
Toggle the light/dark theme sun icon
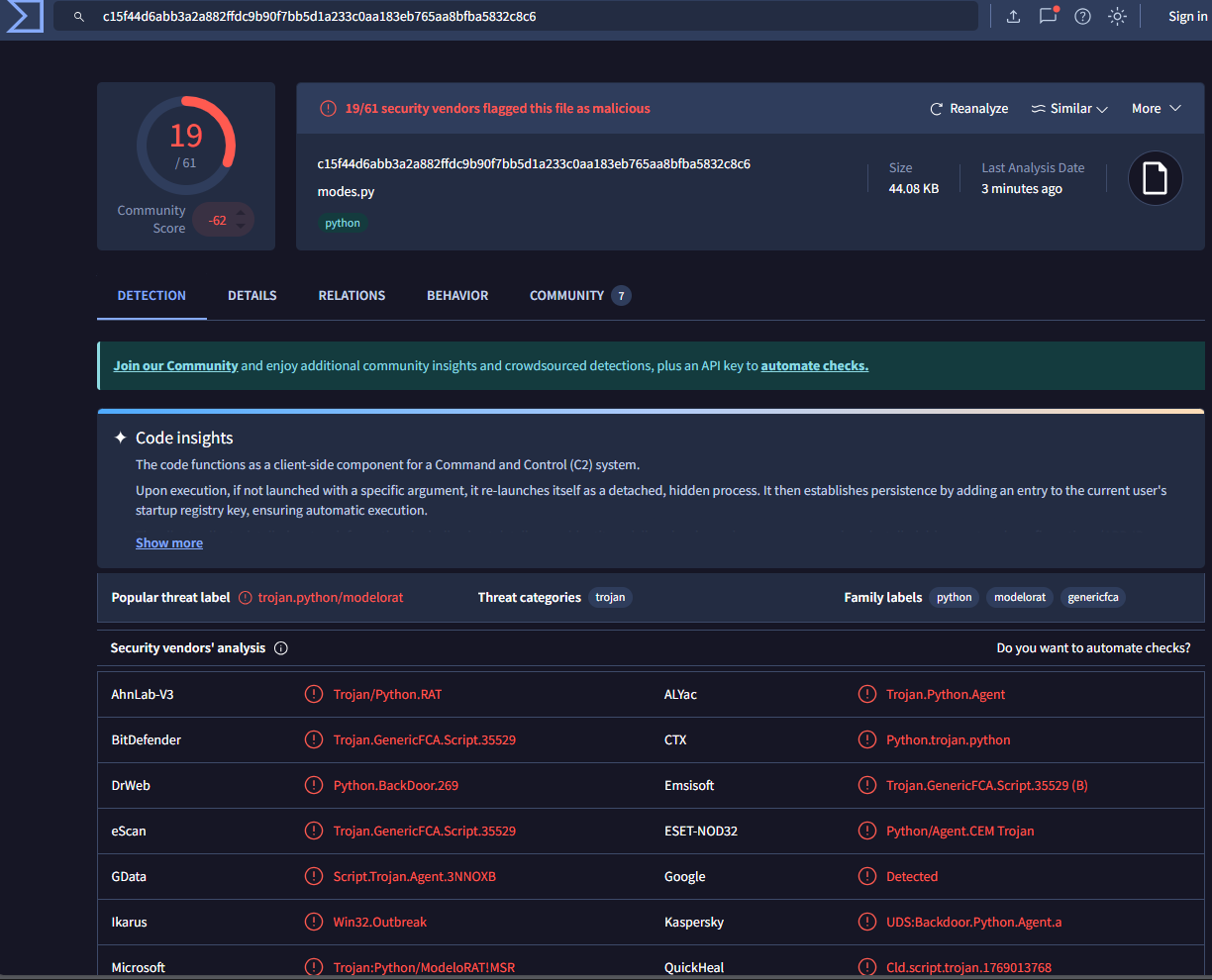pos(1117,16)
